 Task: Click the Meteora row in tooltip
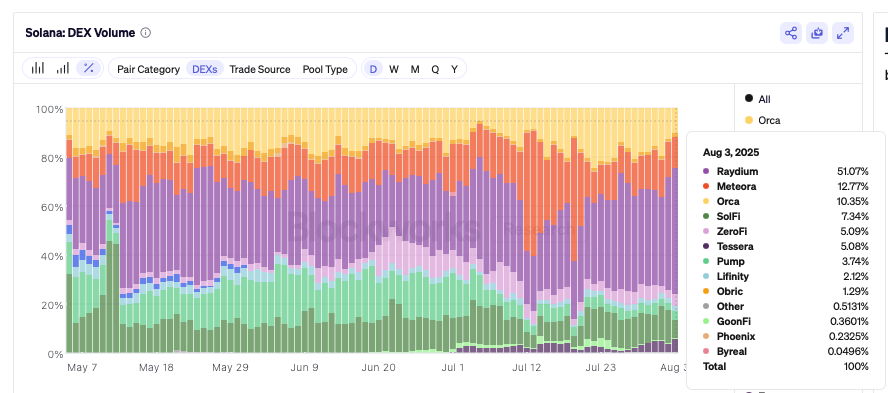785,186
